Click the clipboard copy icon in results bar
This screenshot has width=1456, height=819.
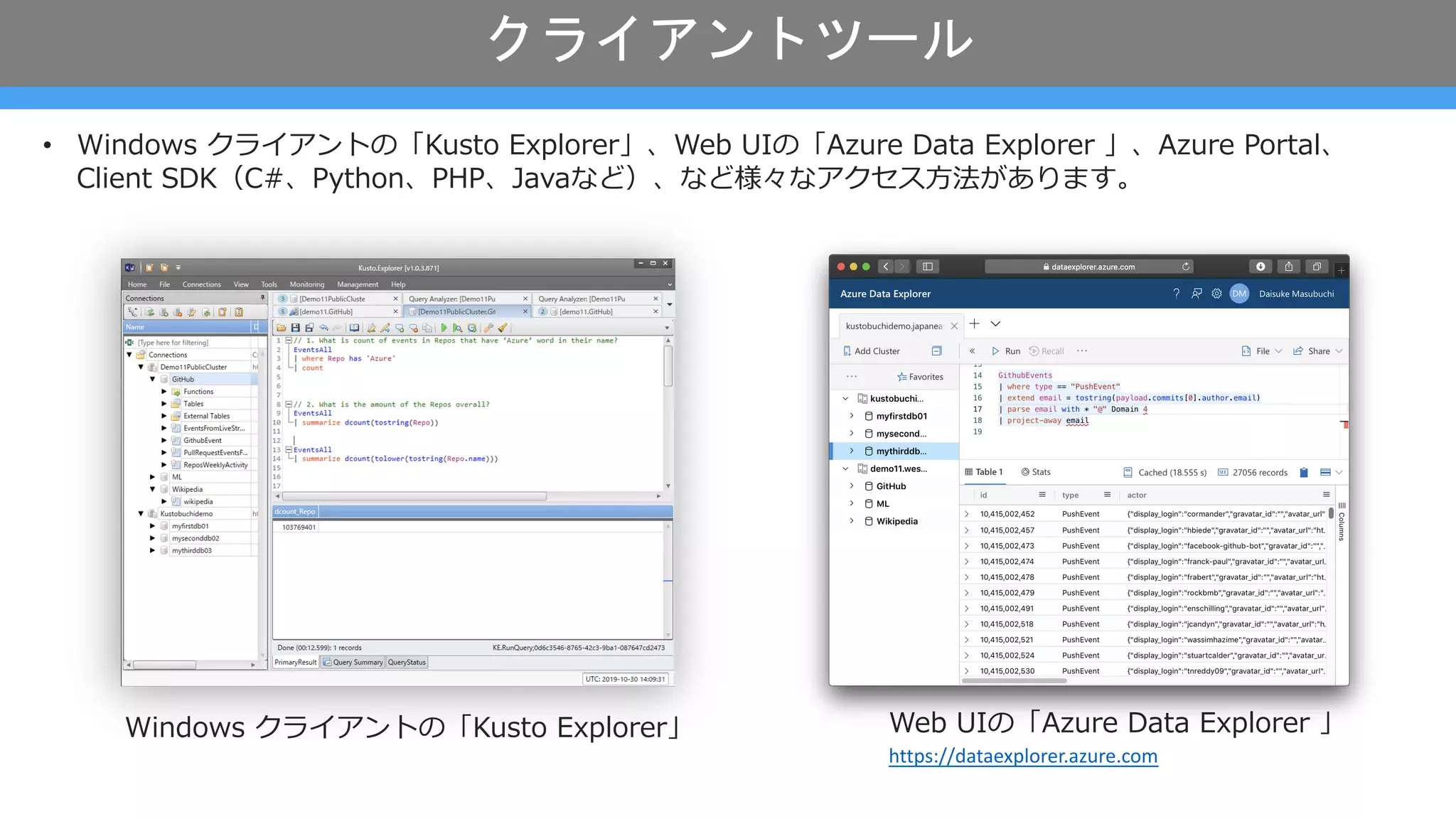[1304, 472]
